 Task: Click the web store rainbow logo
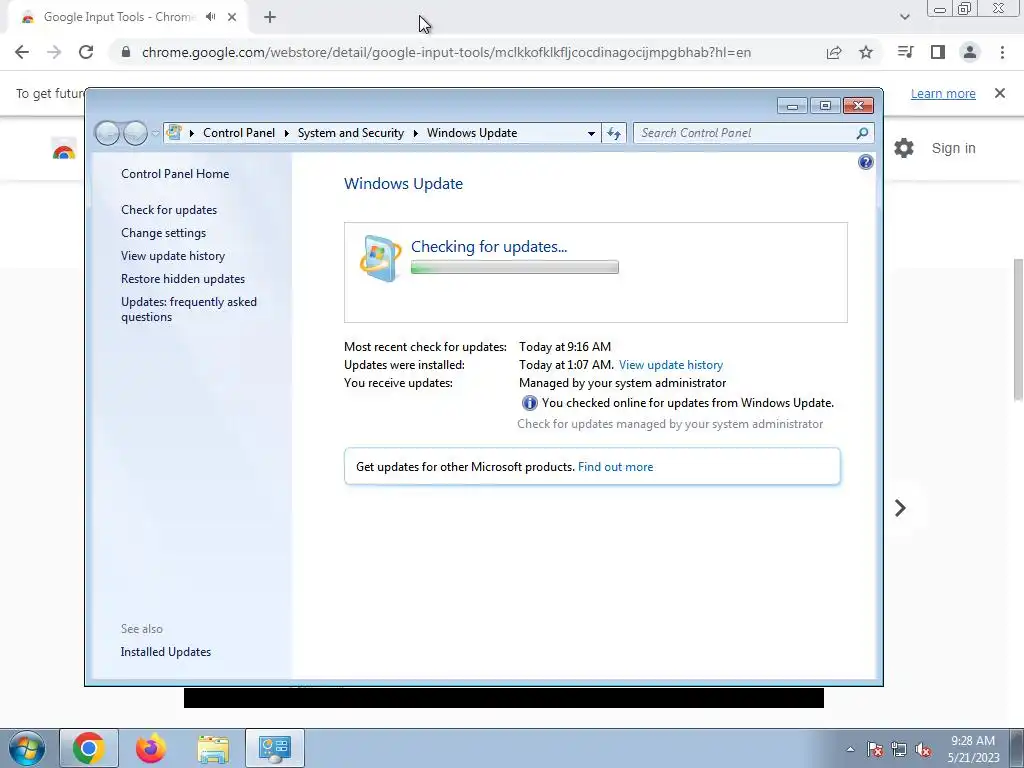(63, 150)
